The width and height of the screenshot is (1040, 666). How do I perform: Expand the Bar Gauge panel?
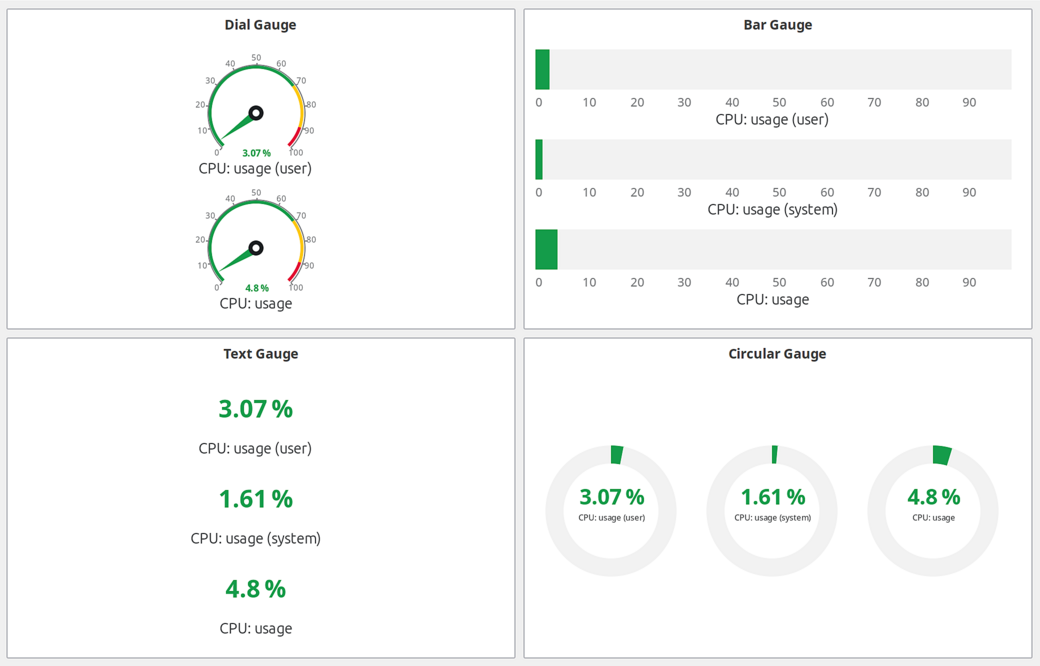pos(777,24)
